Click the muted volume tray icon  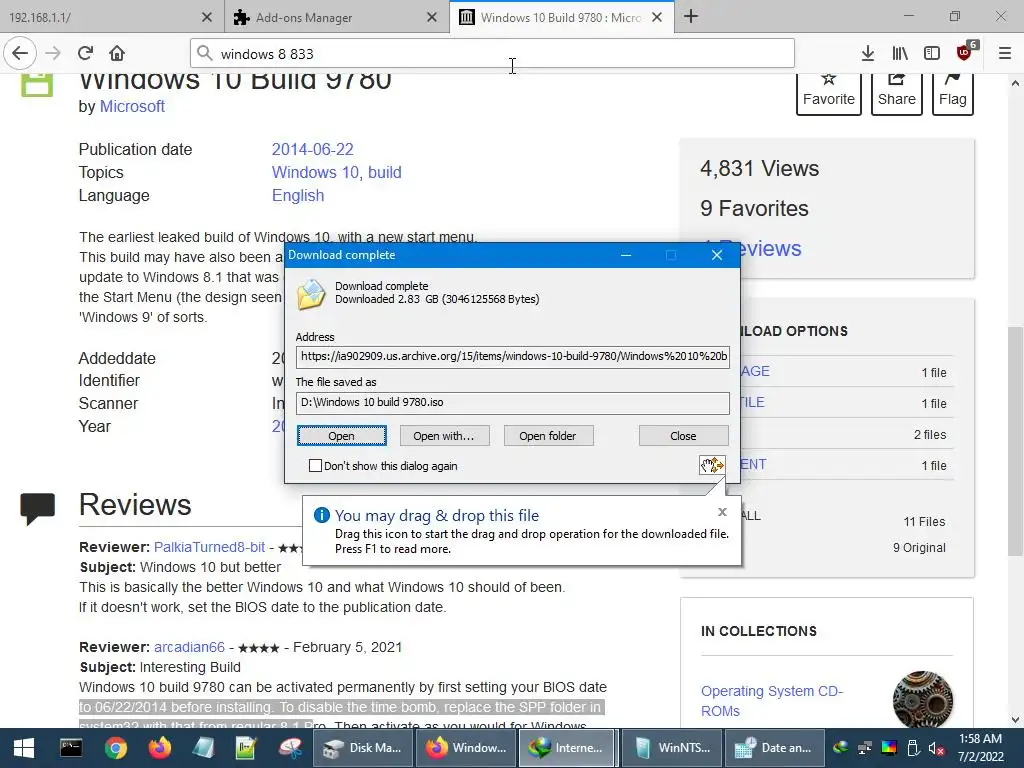[935, 748]
